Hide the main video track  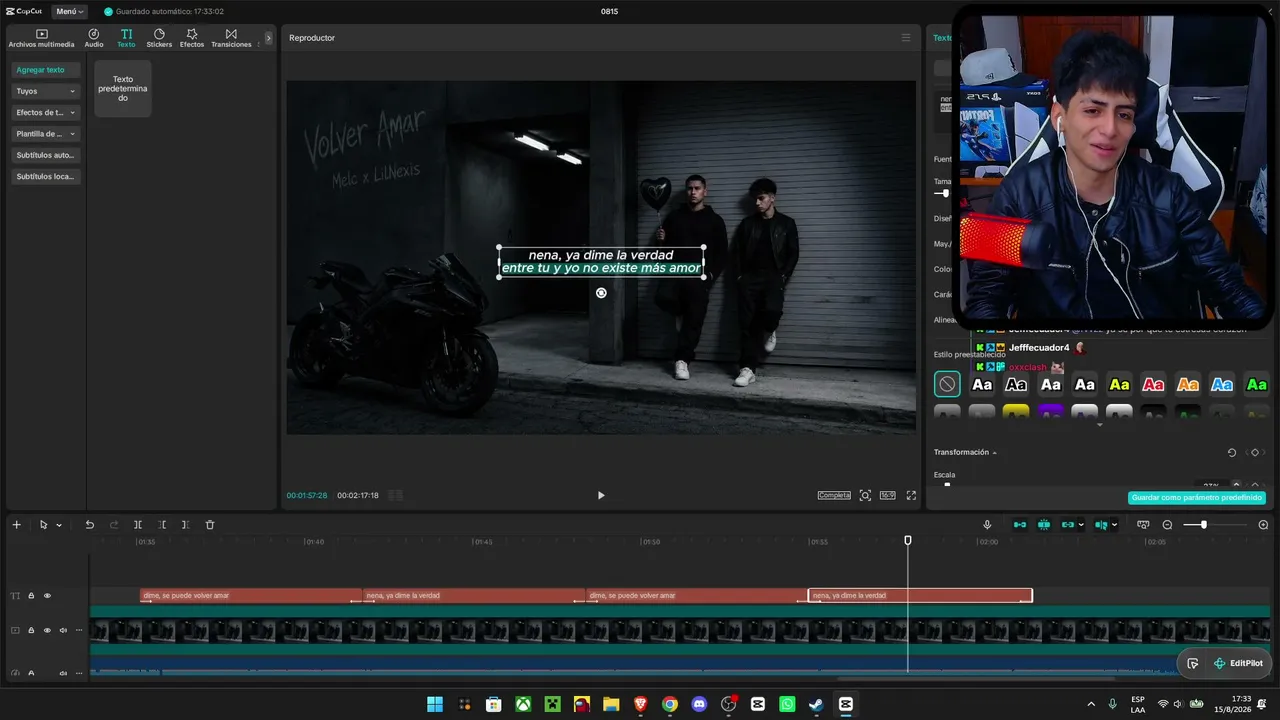coord(47,630)
